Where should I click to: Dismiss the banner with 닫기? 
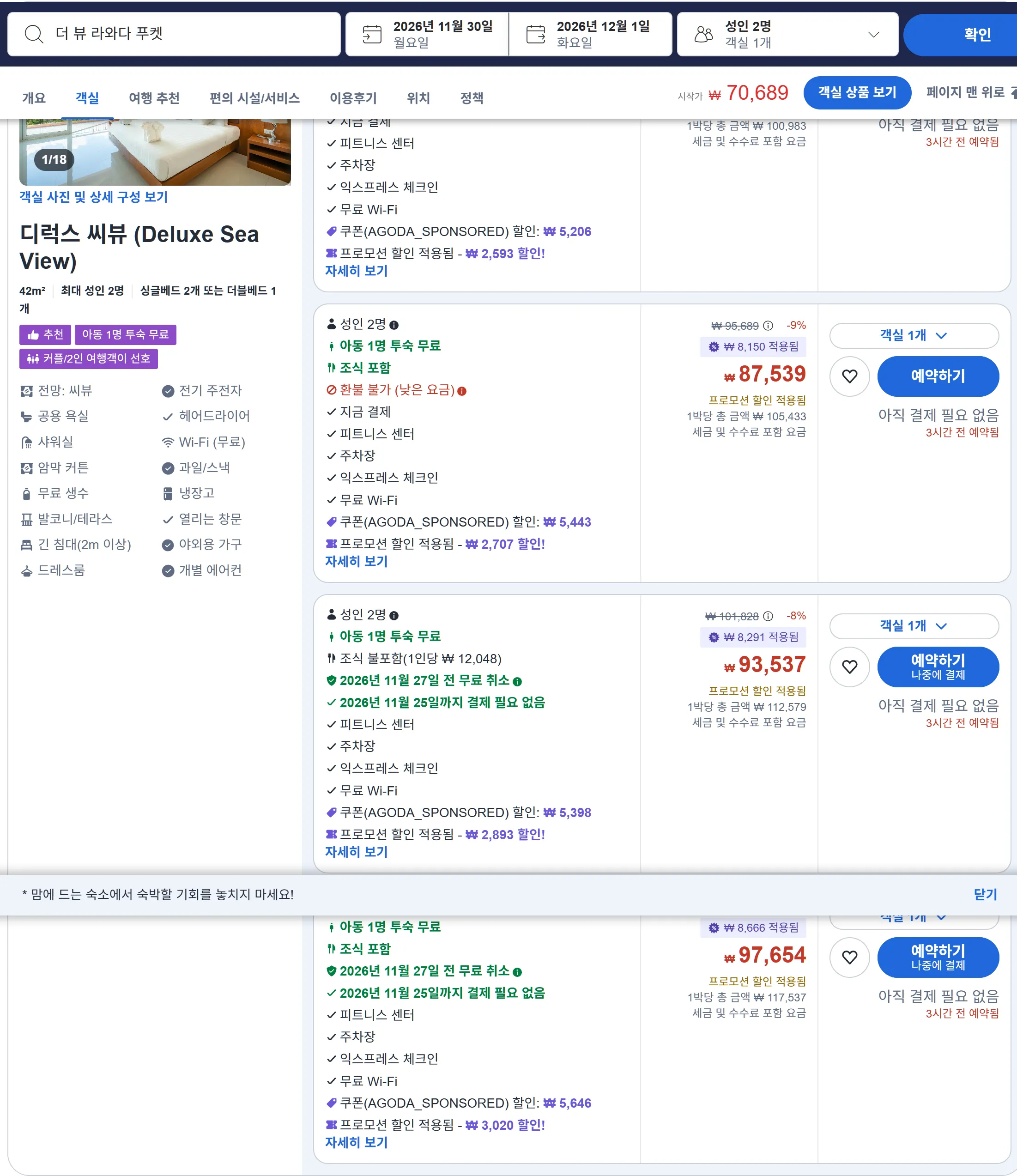tap(985, 895)
